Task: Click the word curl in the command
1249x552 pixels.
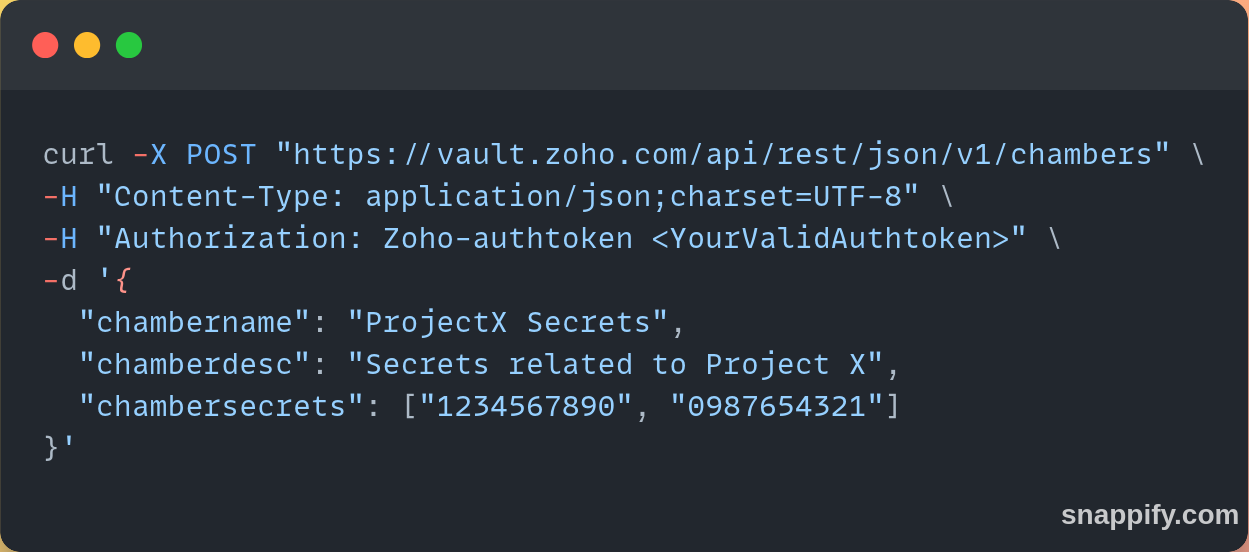Action: pyautogui.click(x=78, y=155)
